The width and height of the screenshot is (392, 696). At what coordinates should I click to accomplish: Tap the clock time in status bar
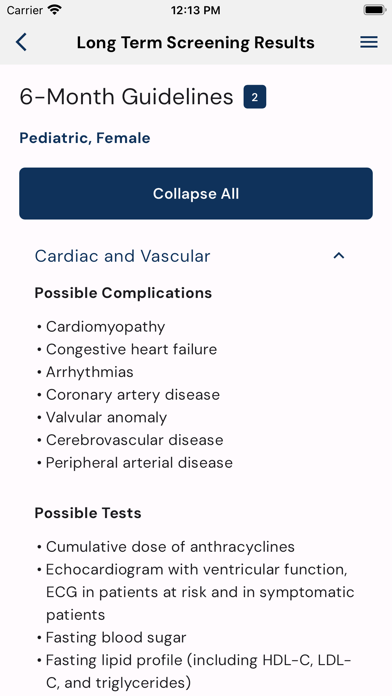click(195, 10)
